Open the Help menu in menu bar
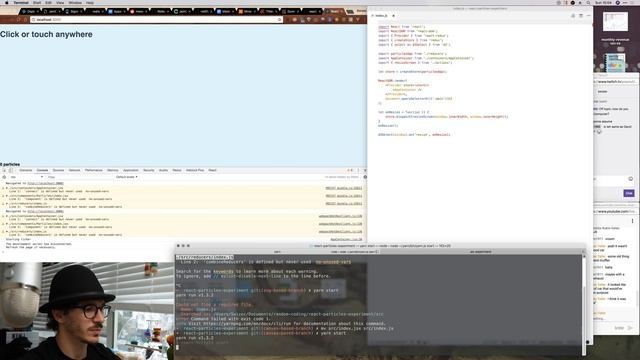 [90, 2]
